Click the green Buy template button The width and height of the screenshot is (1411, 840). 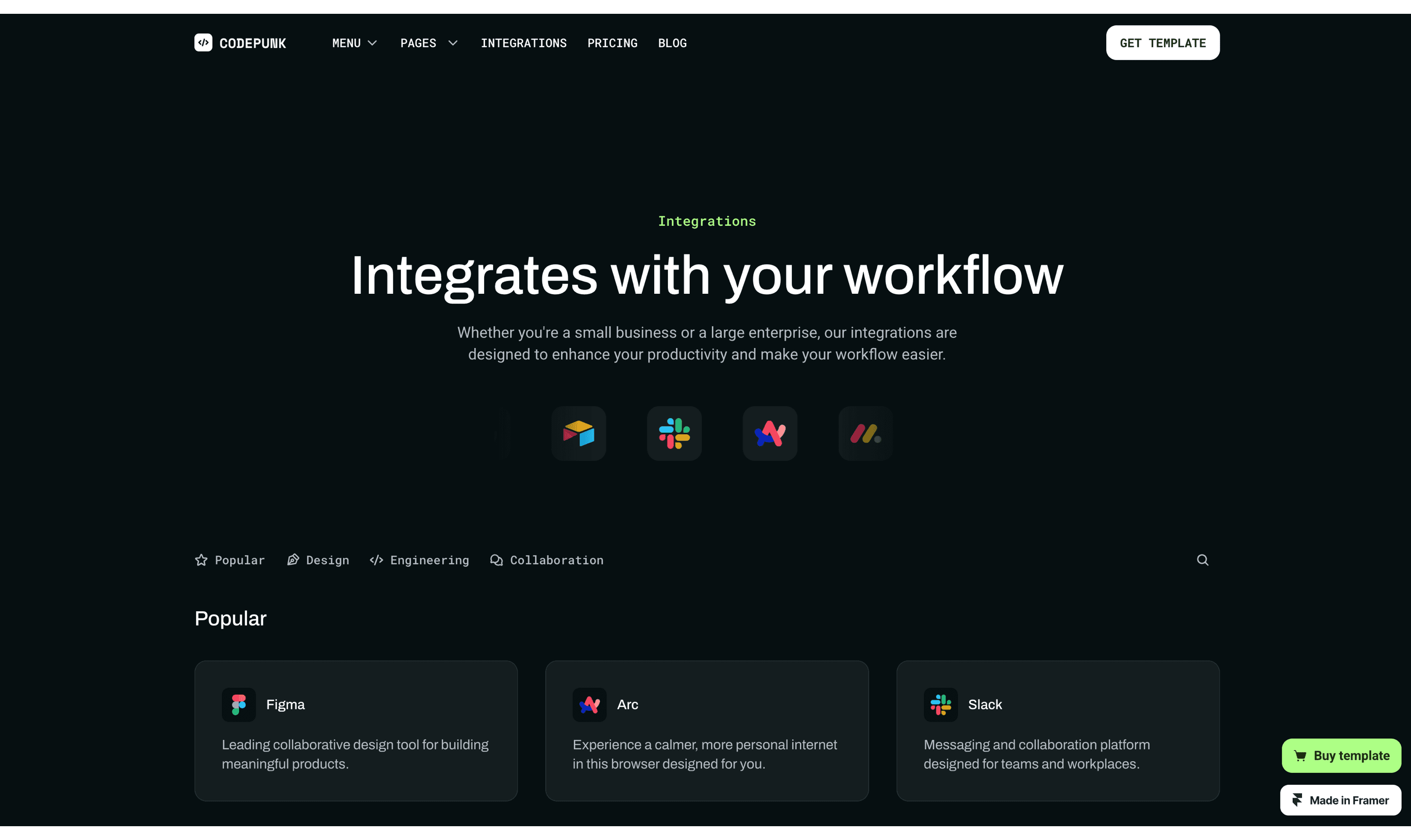[x=1341, y=756]
